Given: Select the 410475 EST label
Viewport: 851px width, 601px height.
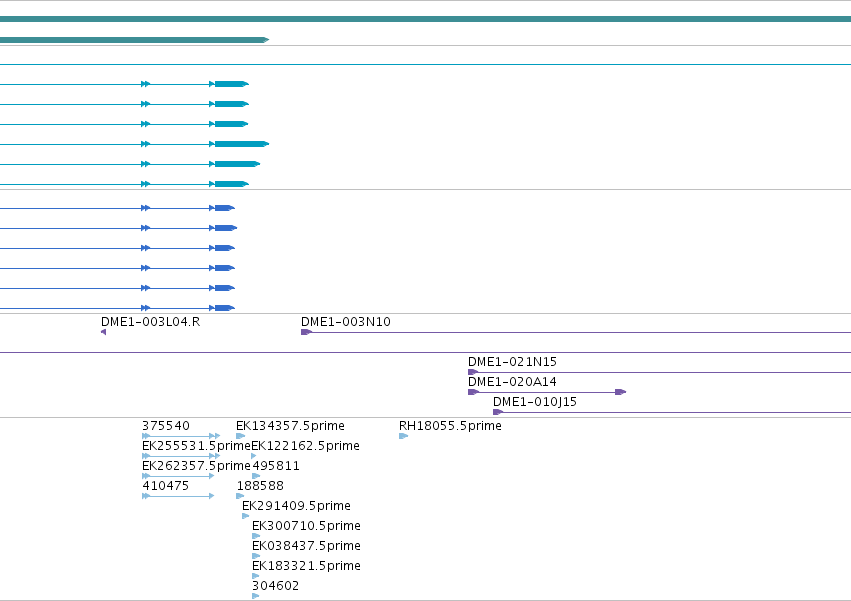Looking at the screenshot, I should coord(166,485).
